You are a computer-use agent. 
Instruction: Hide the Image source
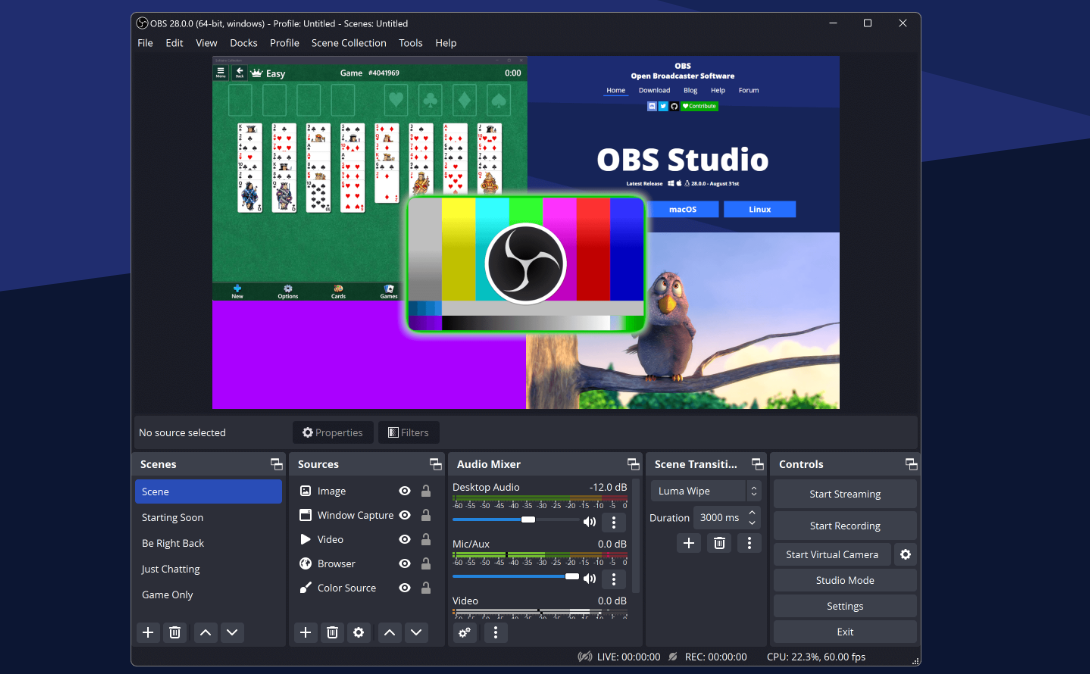pyautogui.click(x=405, y=491)
